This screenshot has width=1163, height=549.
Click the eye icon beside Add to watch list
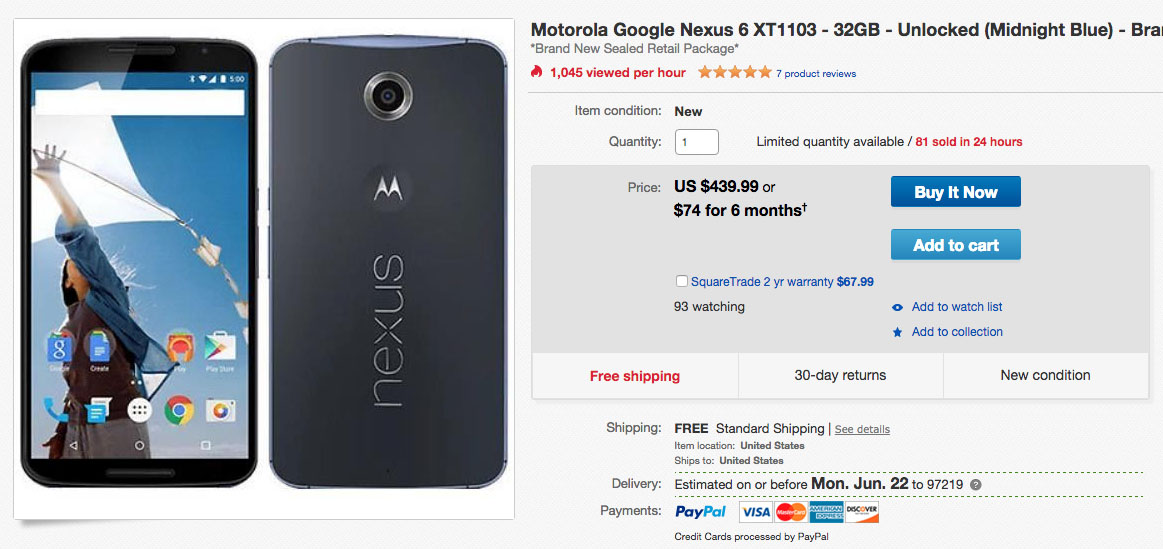897,307
